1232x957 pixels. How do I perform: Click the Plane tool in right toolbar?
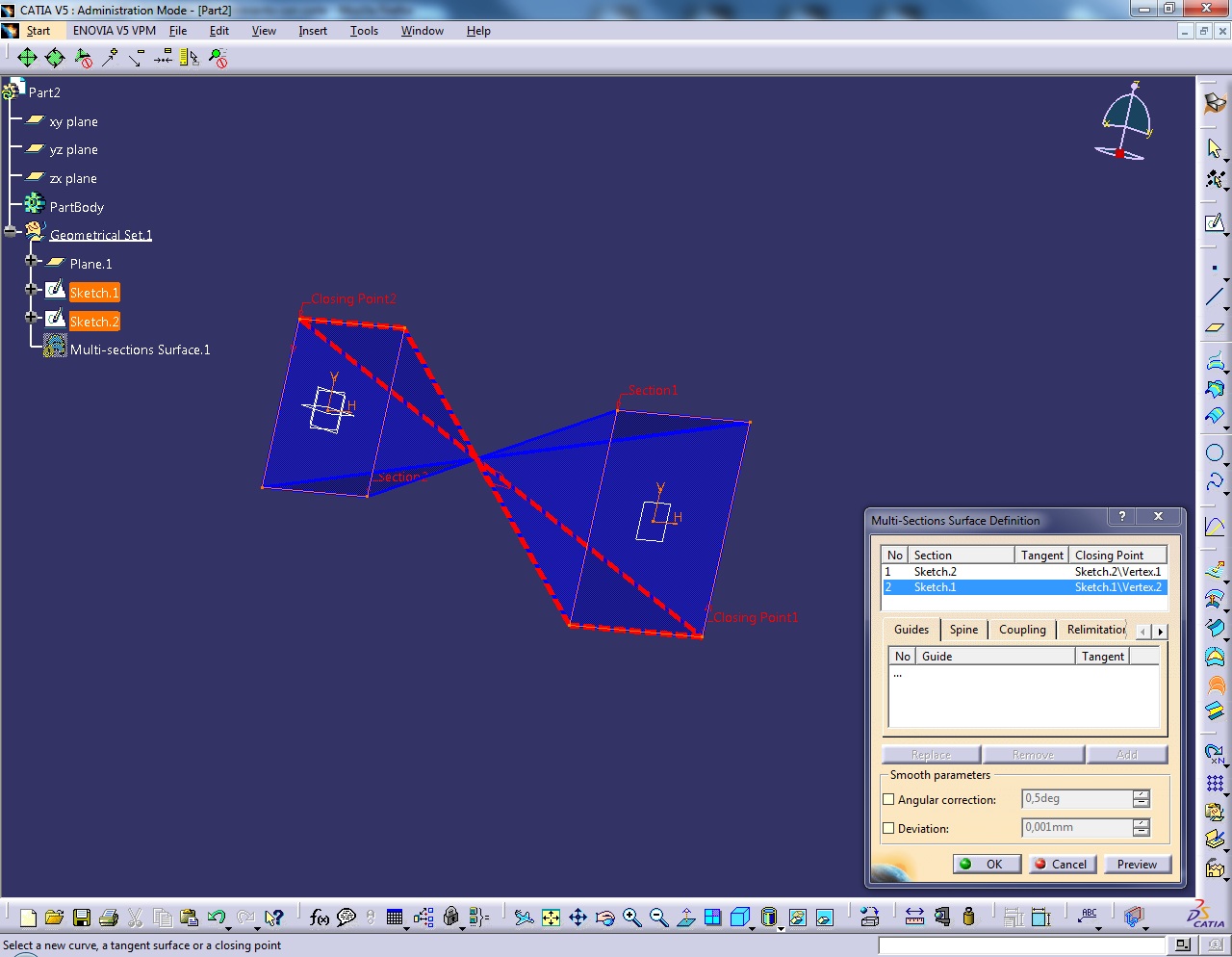coord(1215,327)
